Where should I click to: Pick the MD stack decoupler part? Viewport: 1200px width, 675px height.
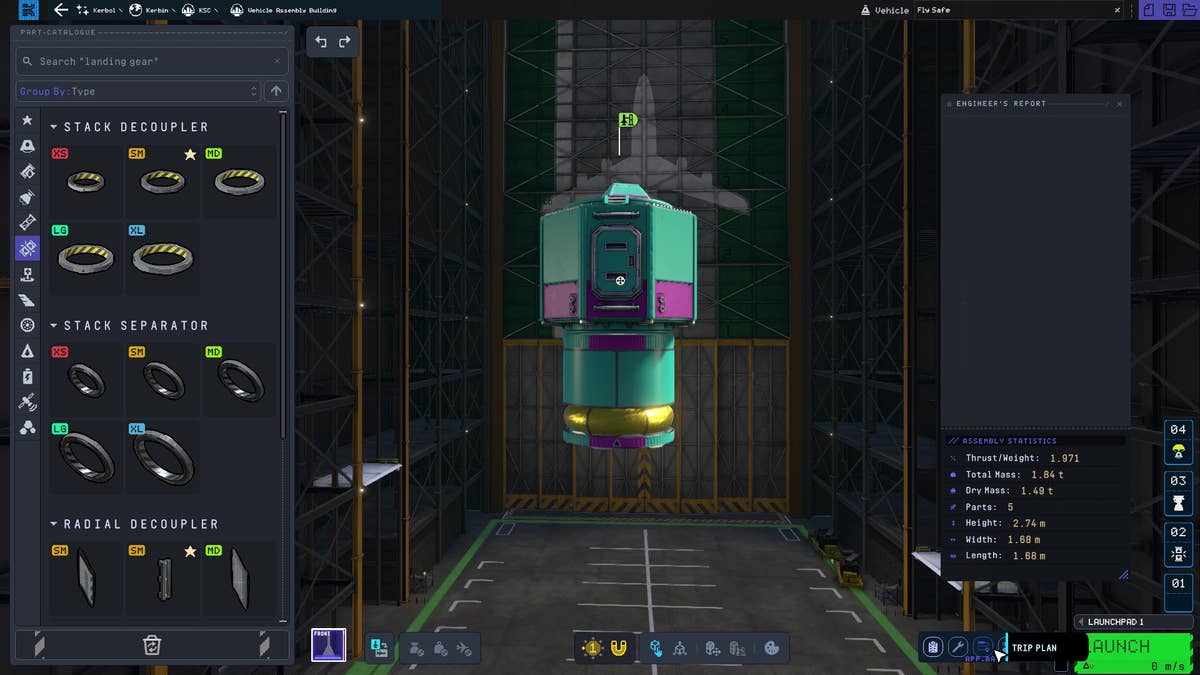point(239,181)
